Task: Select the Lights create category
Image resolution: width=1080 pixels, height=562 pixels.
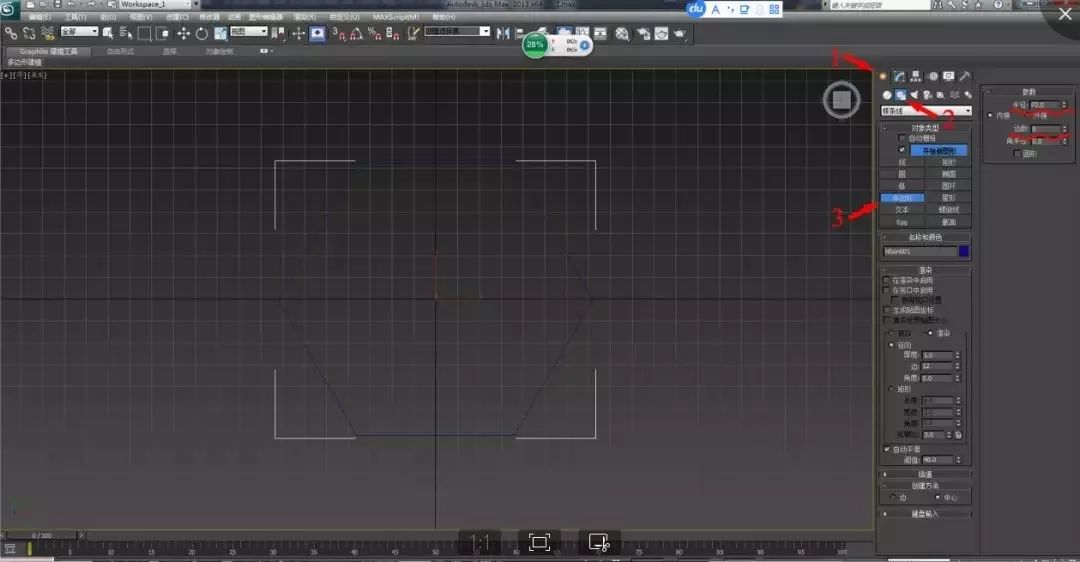Action: coord(914,95)
